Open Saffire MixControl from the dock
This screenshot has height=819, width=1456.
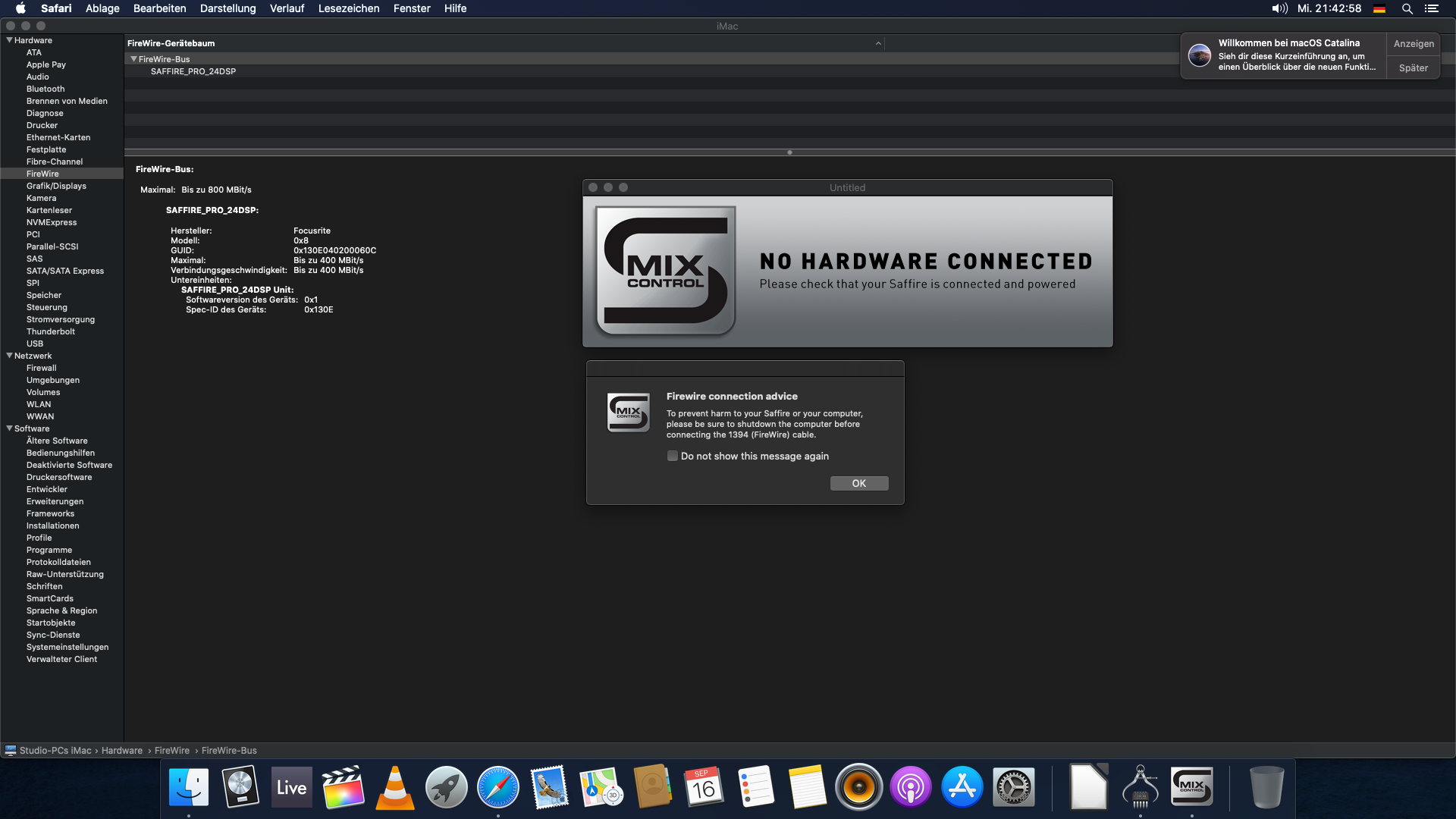1191,786
